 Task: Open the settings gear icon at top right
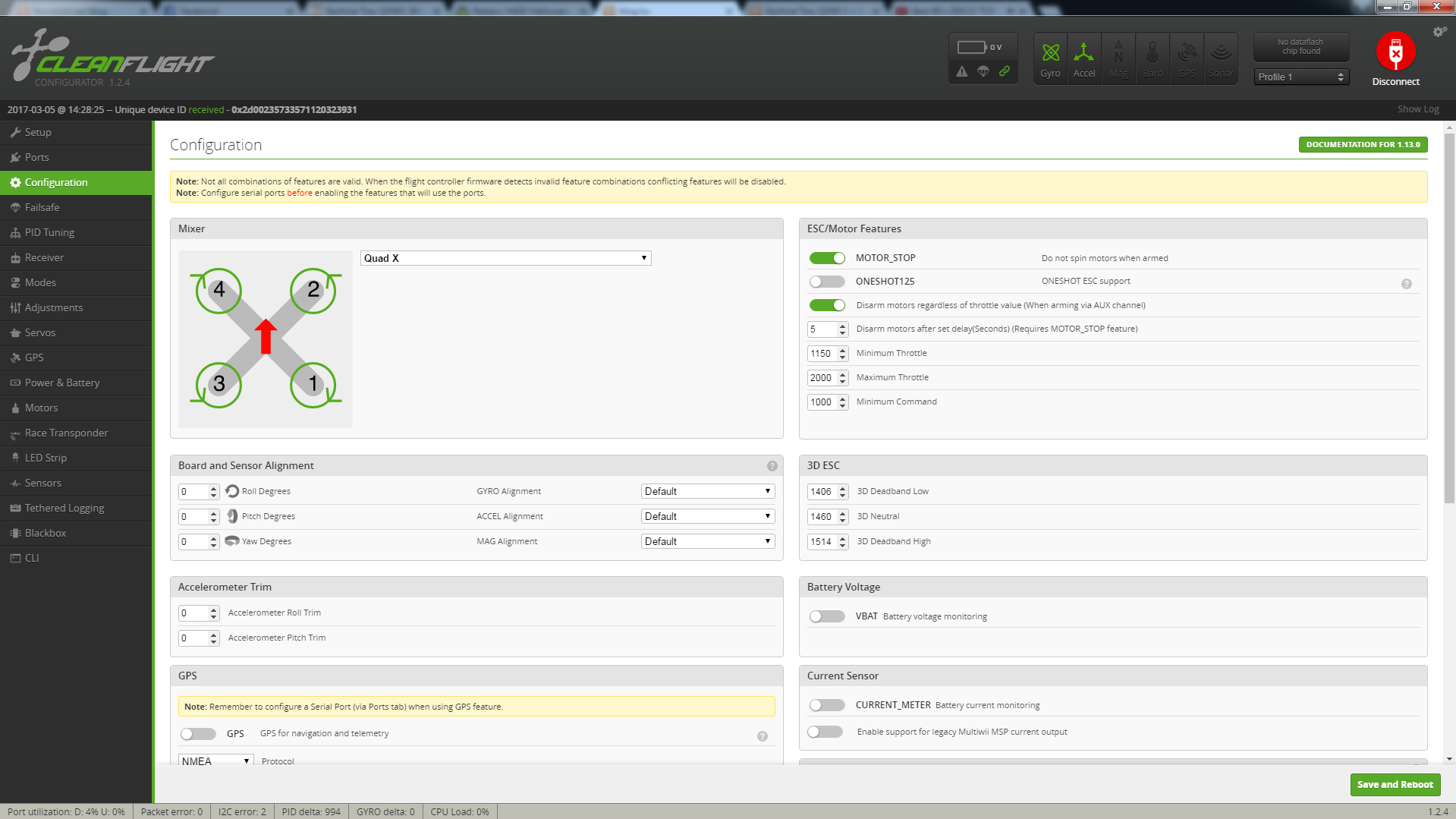[x=1439, y=32]
